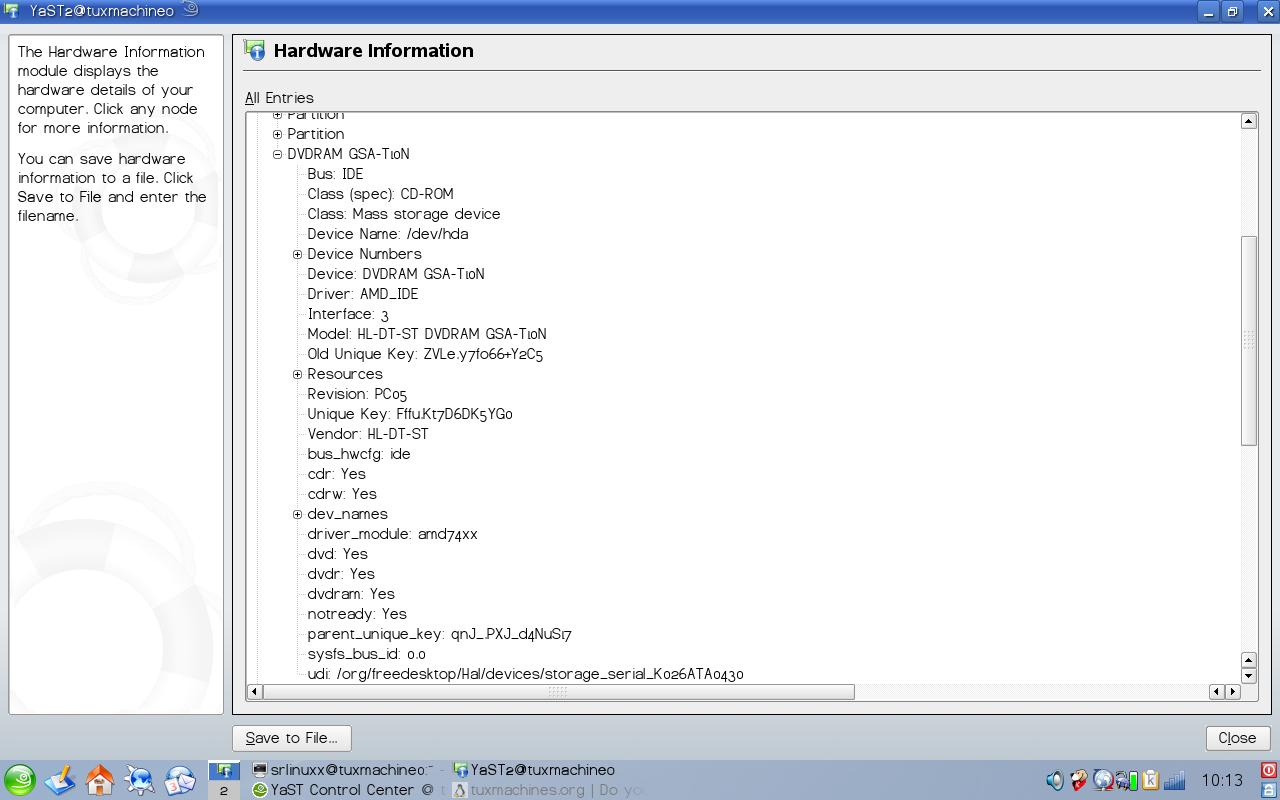Expand the Partition node directly above DVDRAM GSA-T10N

click(277, 134)
